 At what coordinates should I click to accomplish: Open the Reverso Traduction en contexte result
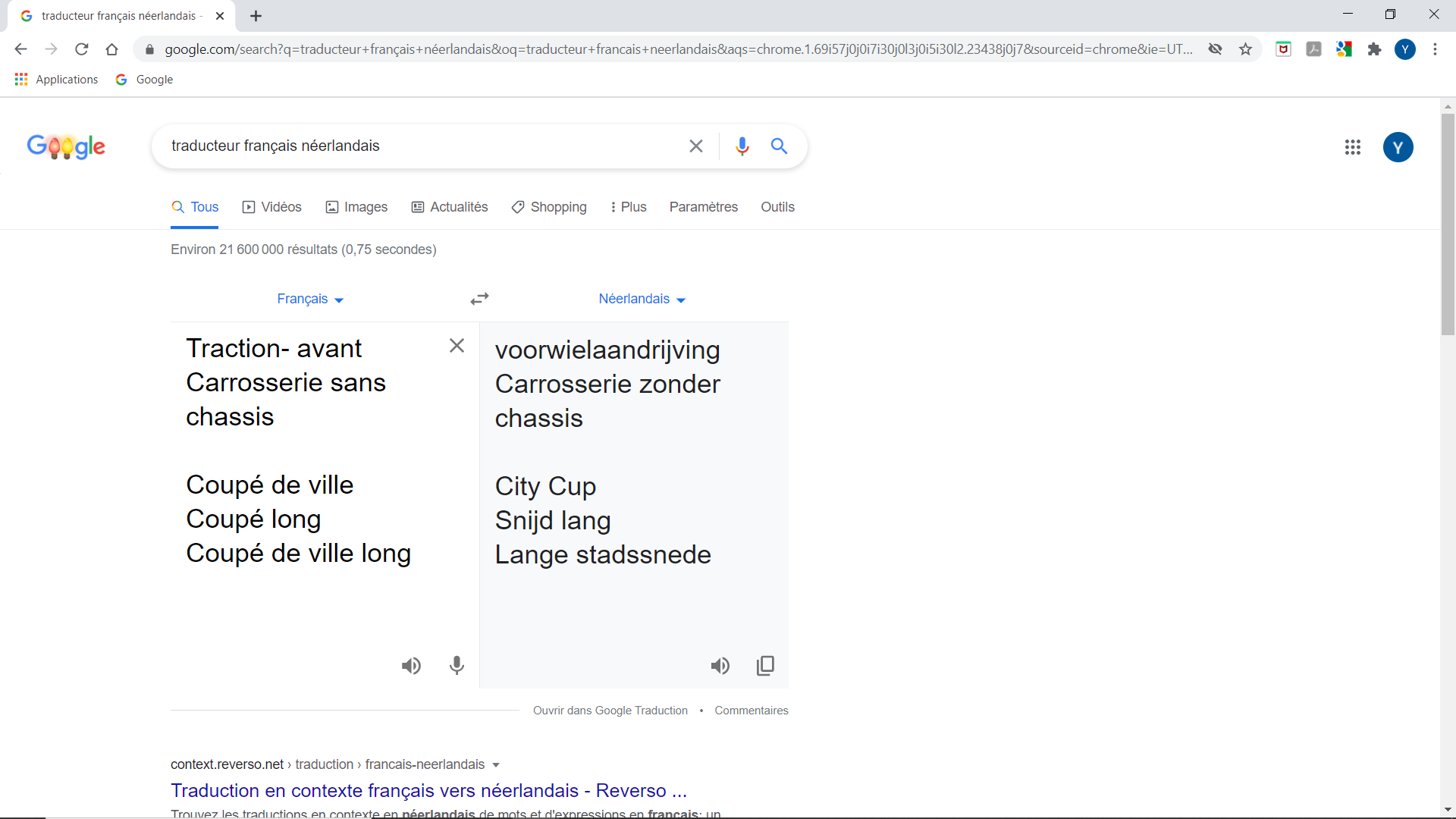(x=428, y=790)
